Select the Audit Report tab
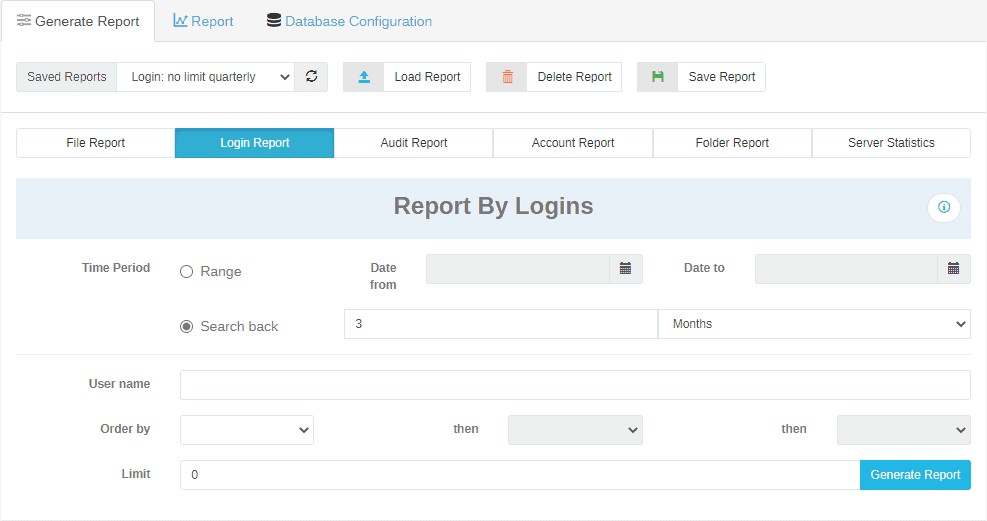The image size is (987, 521). pos(414,143)
